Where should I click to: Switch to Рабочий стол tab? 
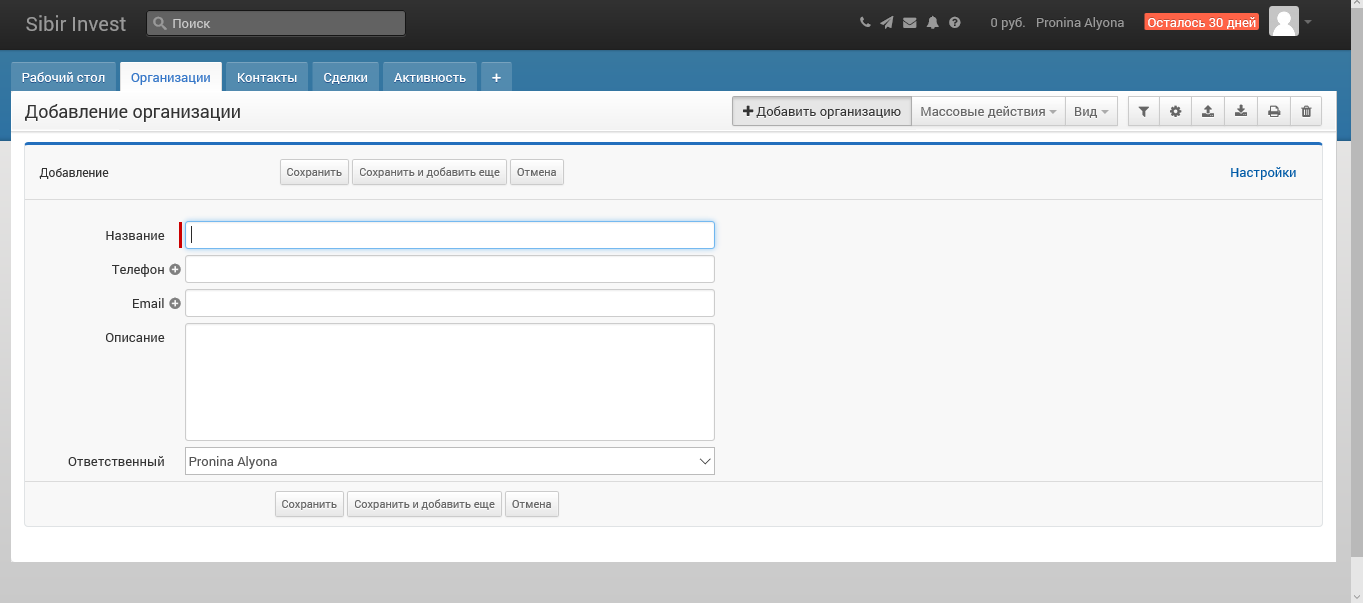tap(63, 77)
